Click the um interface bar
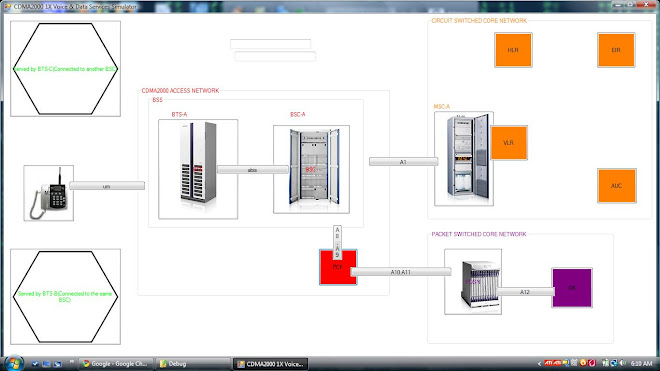This screenshot has height=371, width=660. [x=107, y=186]
